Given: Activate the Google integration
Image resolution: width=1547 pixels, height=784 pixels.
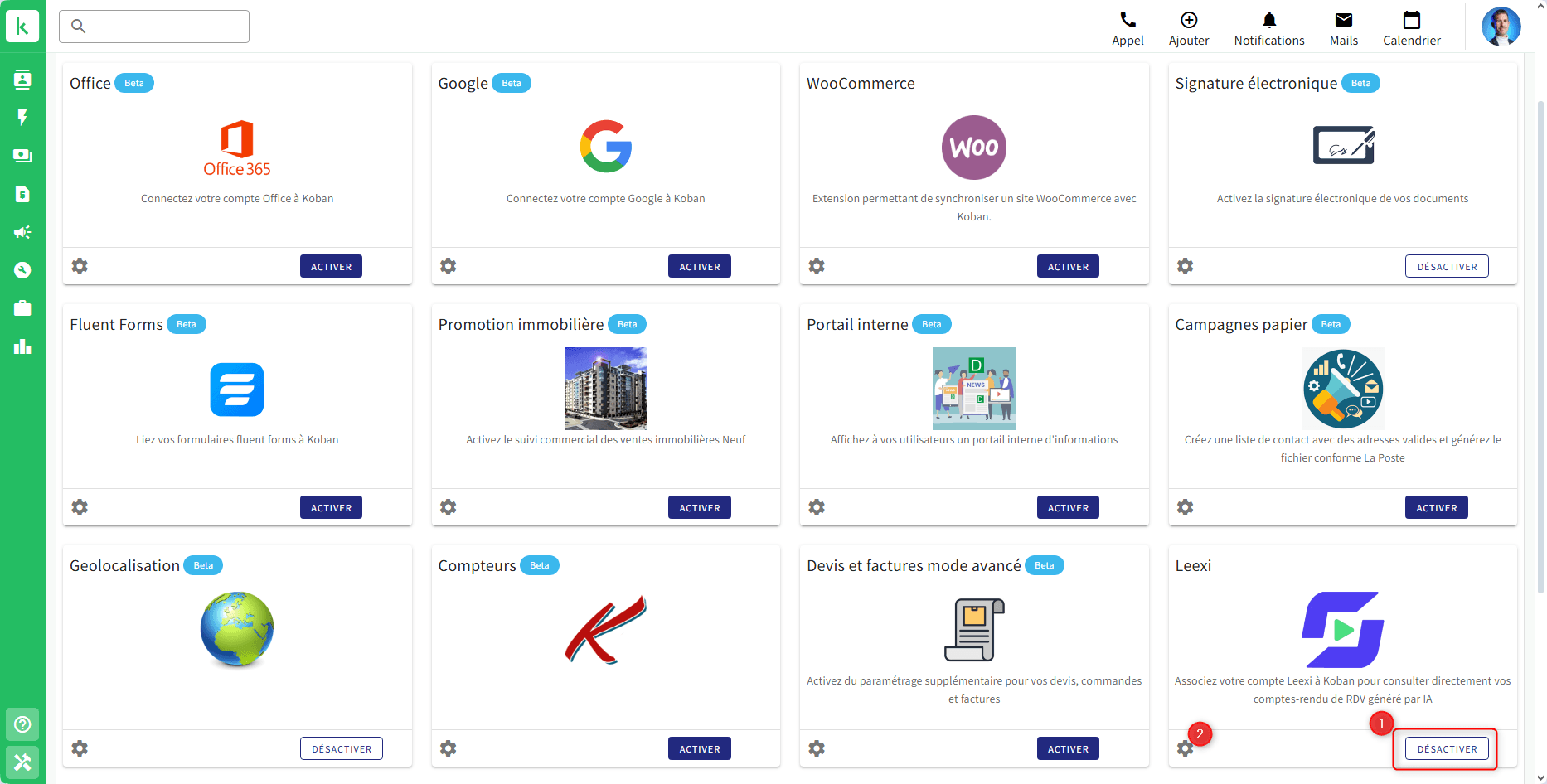Looking at the screenshot, I should [699, 266].
